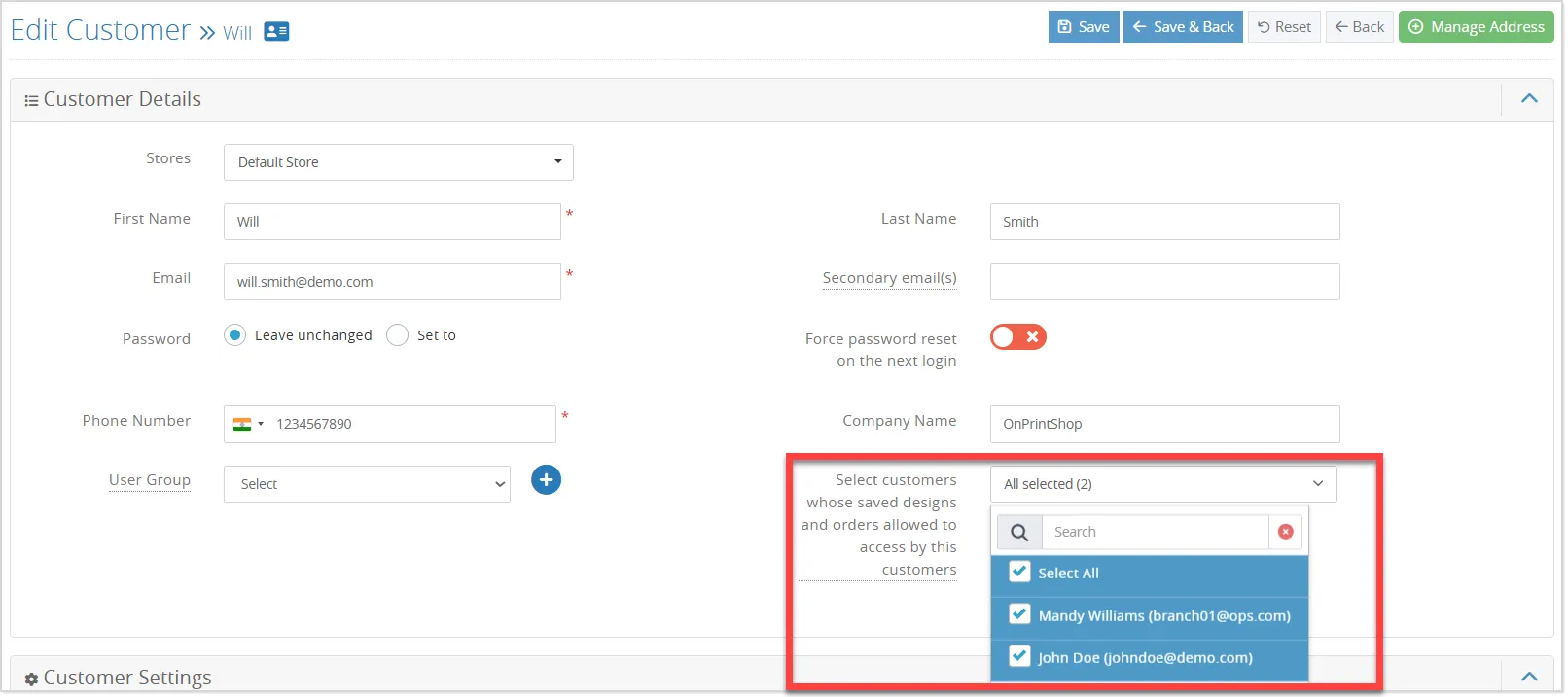The width and height of the screenshot is (1568, 697).
Task: Choose the Leave unchanged password option
Action: pos(234,335)
